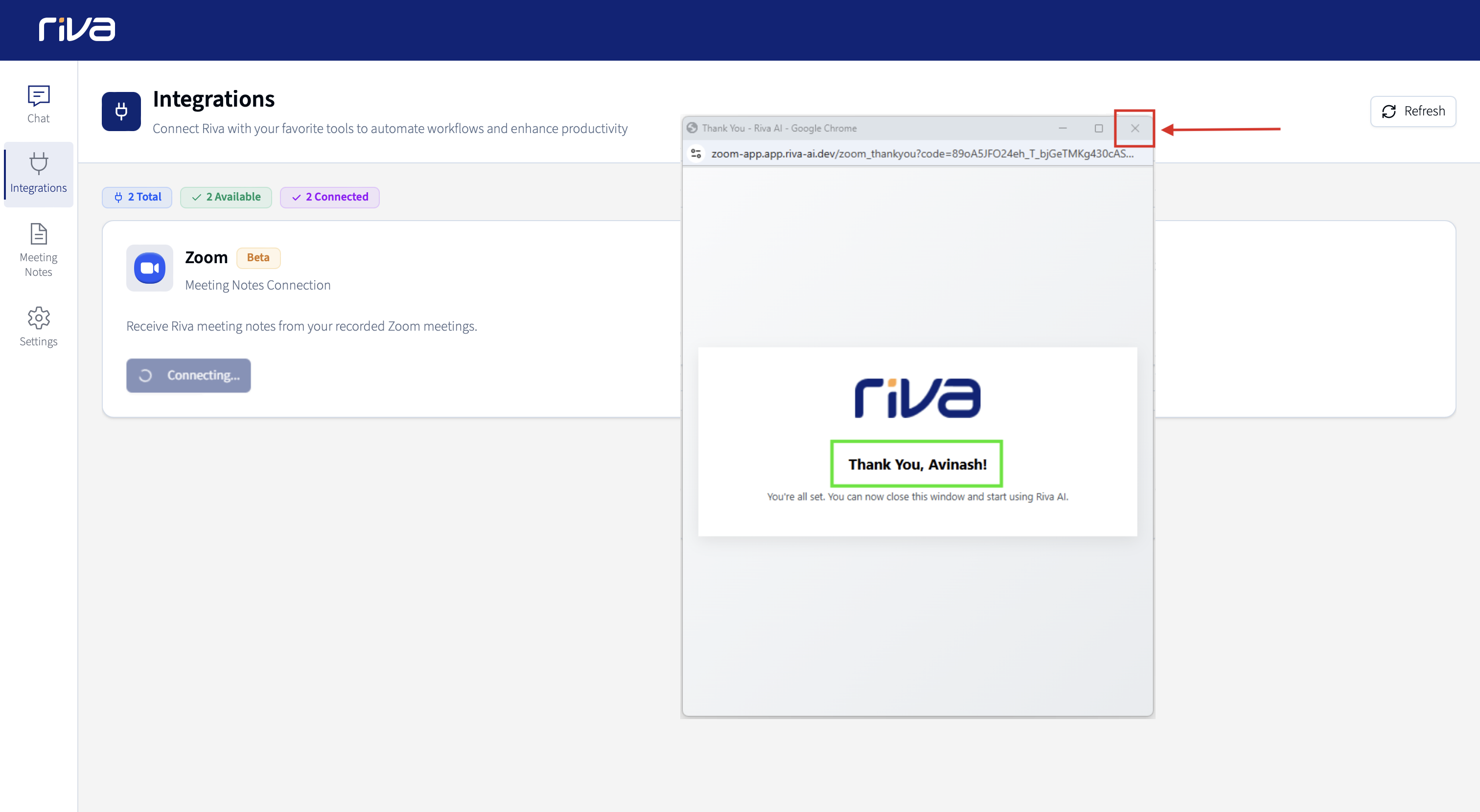Select the 2 Available filter chip

point(226,197)
